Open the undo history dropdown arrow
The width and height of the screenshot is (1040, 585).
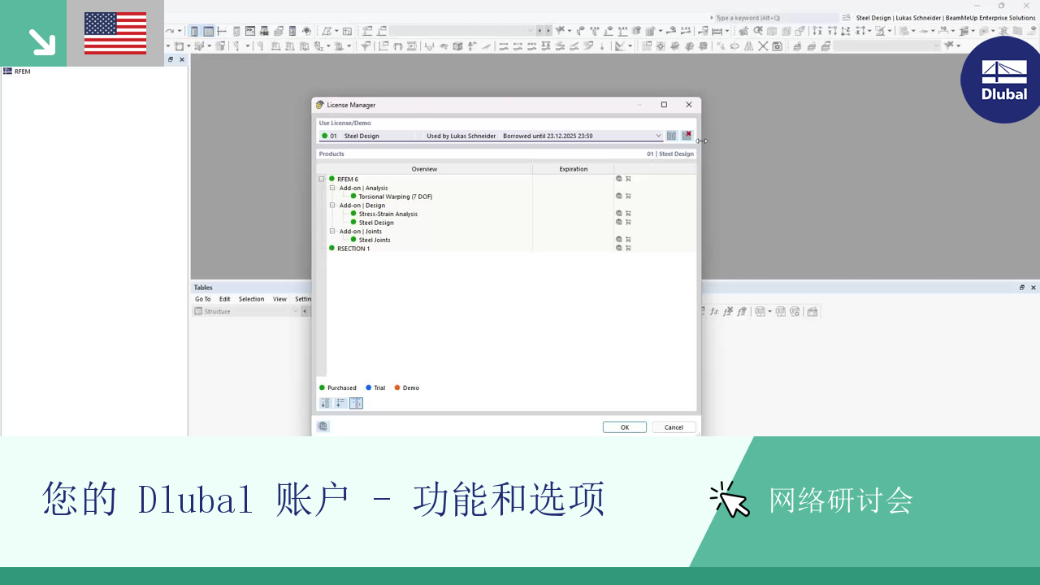tap(180, 31)
